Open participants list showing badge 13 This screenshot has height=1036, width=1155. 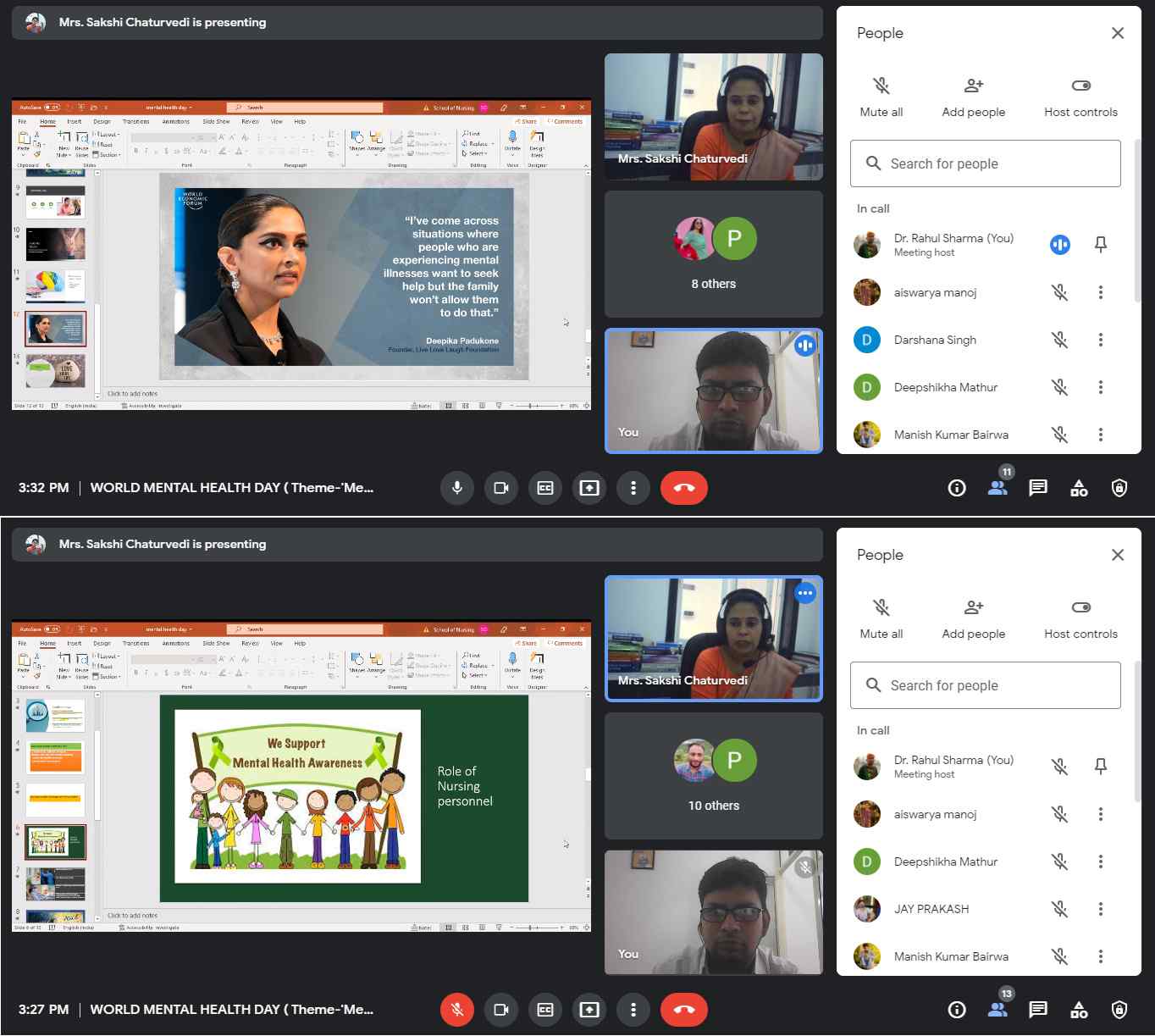(x=997, y=1010)
